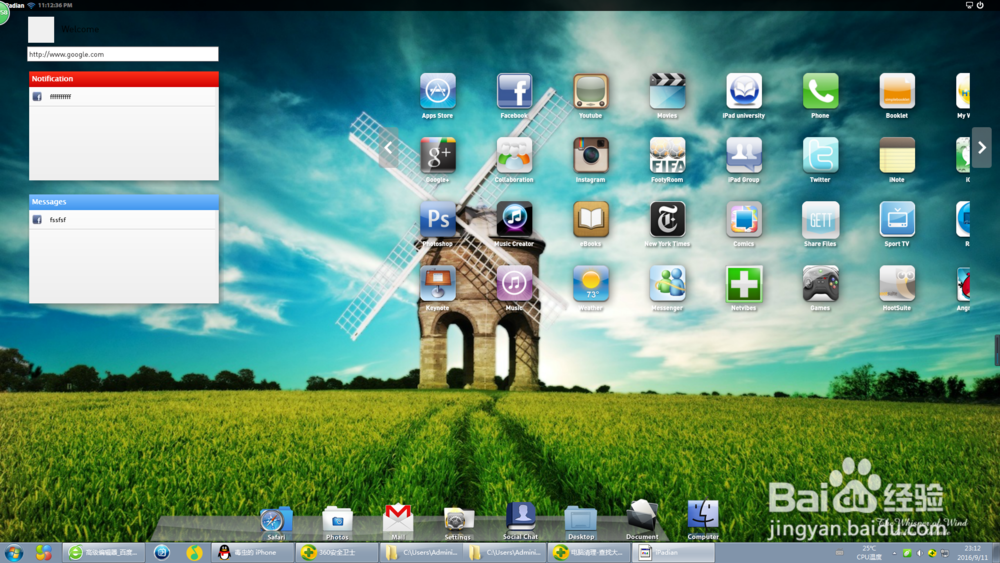Open the Instagram app
Viewport: 1000px width, 563px height.
[x=591, y=155]
